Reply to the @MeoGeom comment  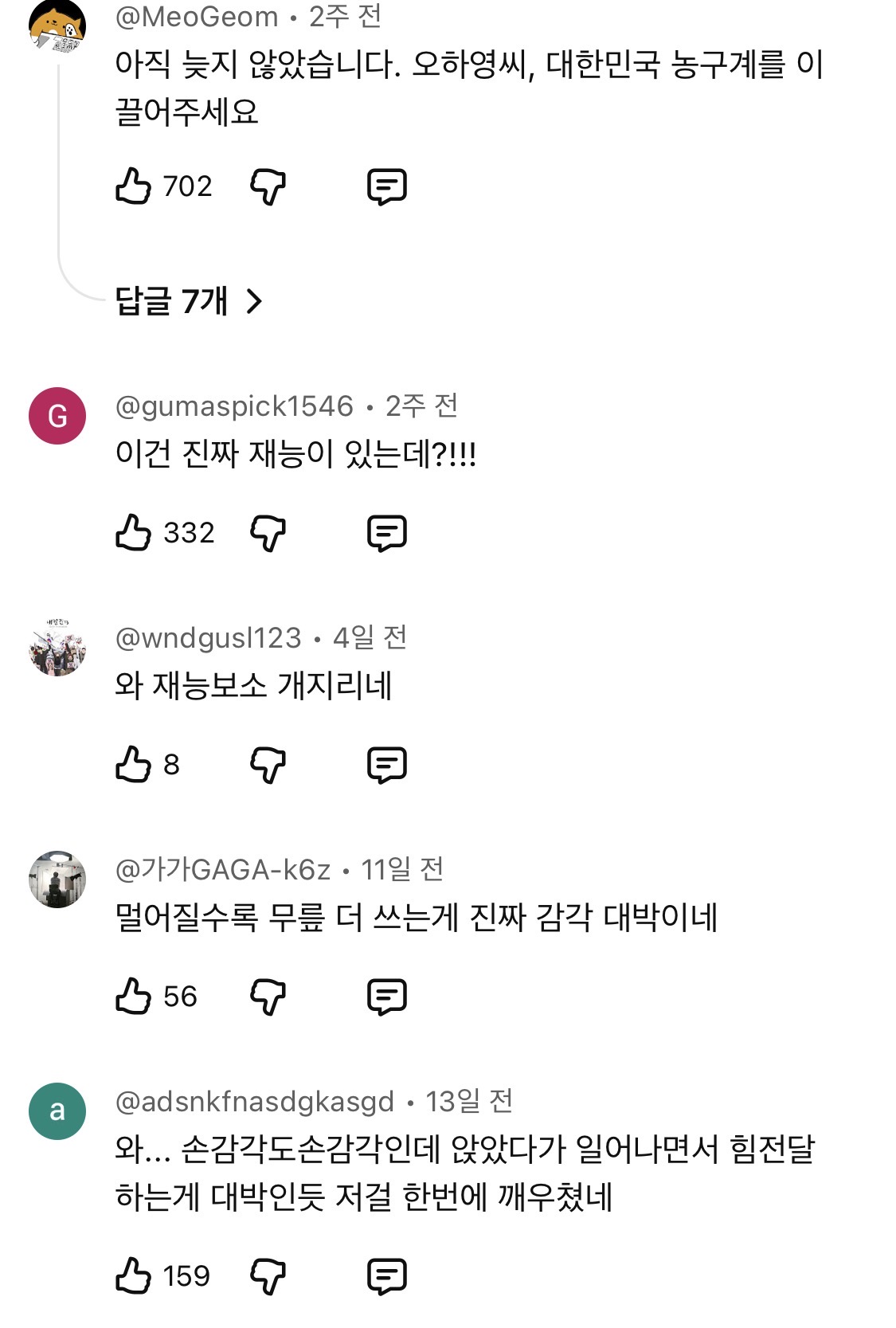coord(386,186)
